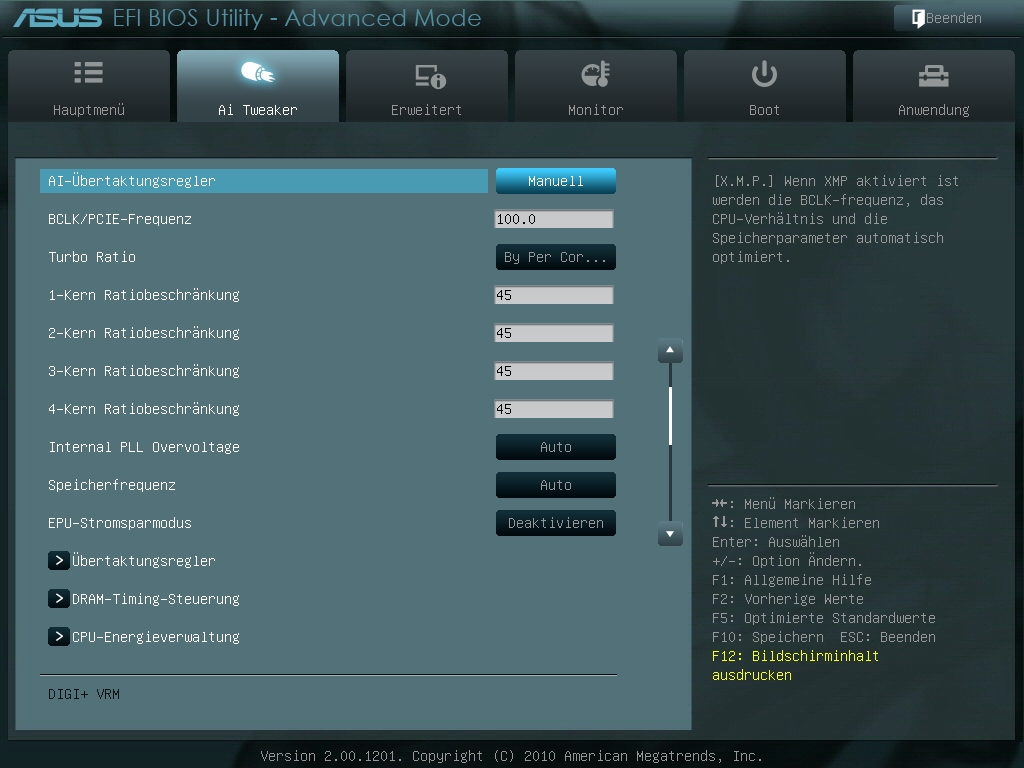The image size is (1024, 768).
Task: Click the Monitor thermometer gauge icon
Action: pos(595,74)
